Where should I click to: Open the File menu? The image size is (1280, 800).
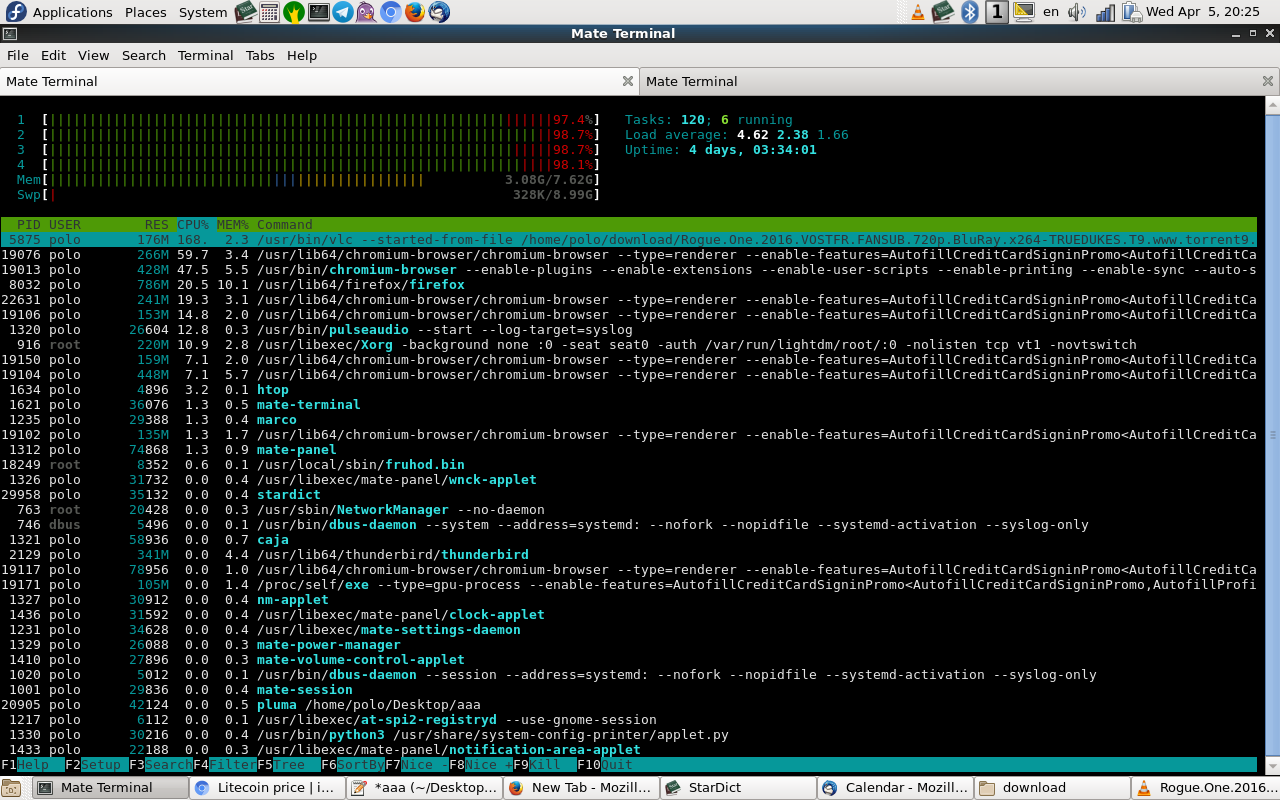18,55
